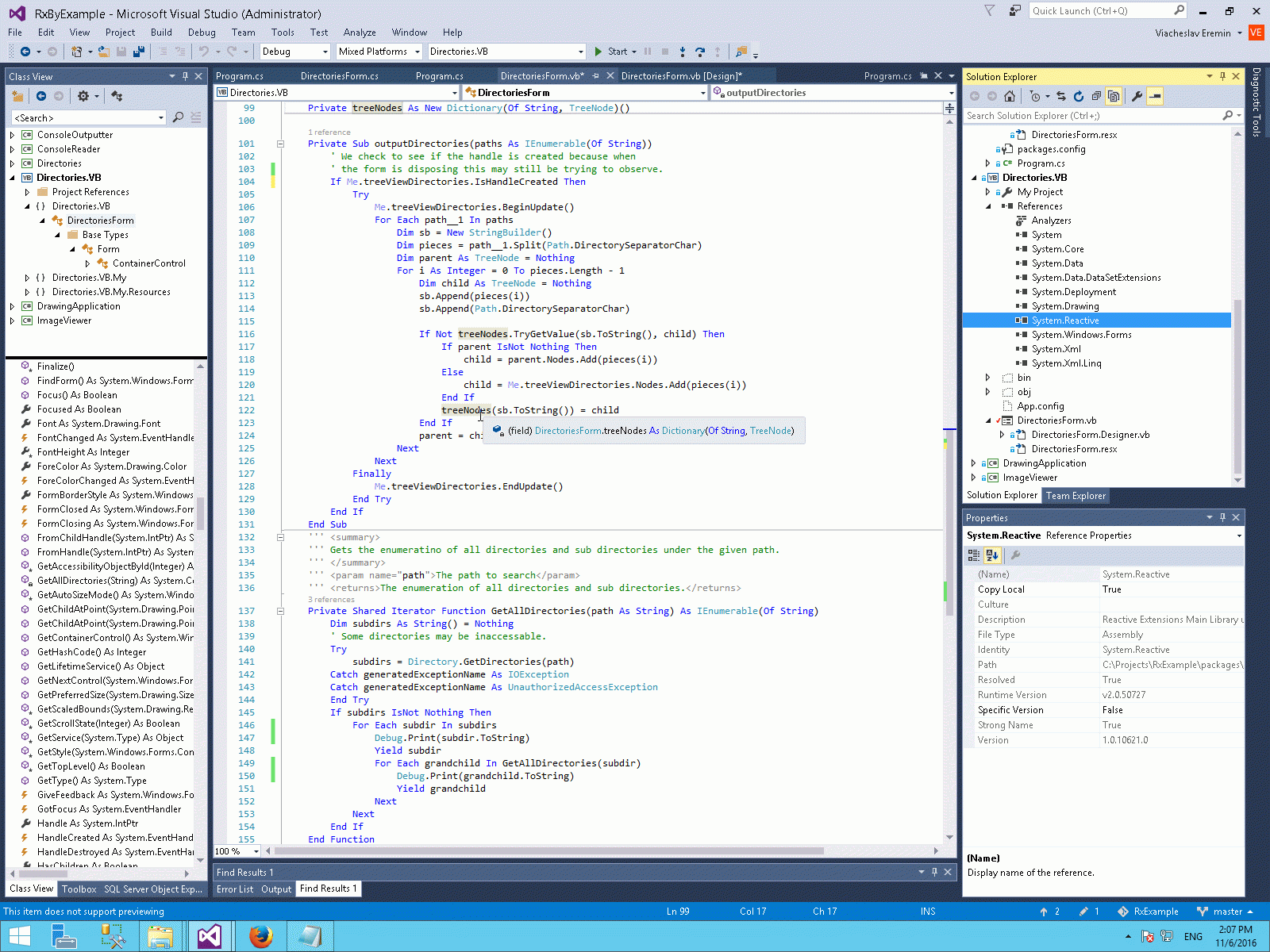This screenshot has height=952, width=1270.
Task: Click Save All in the main toolbar
Action: (x=139, y=52)
